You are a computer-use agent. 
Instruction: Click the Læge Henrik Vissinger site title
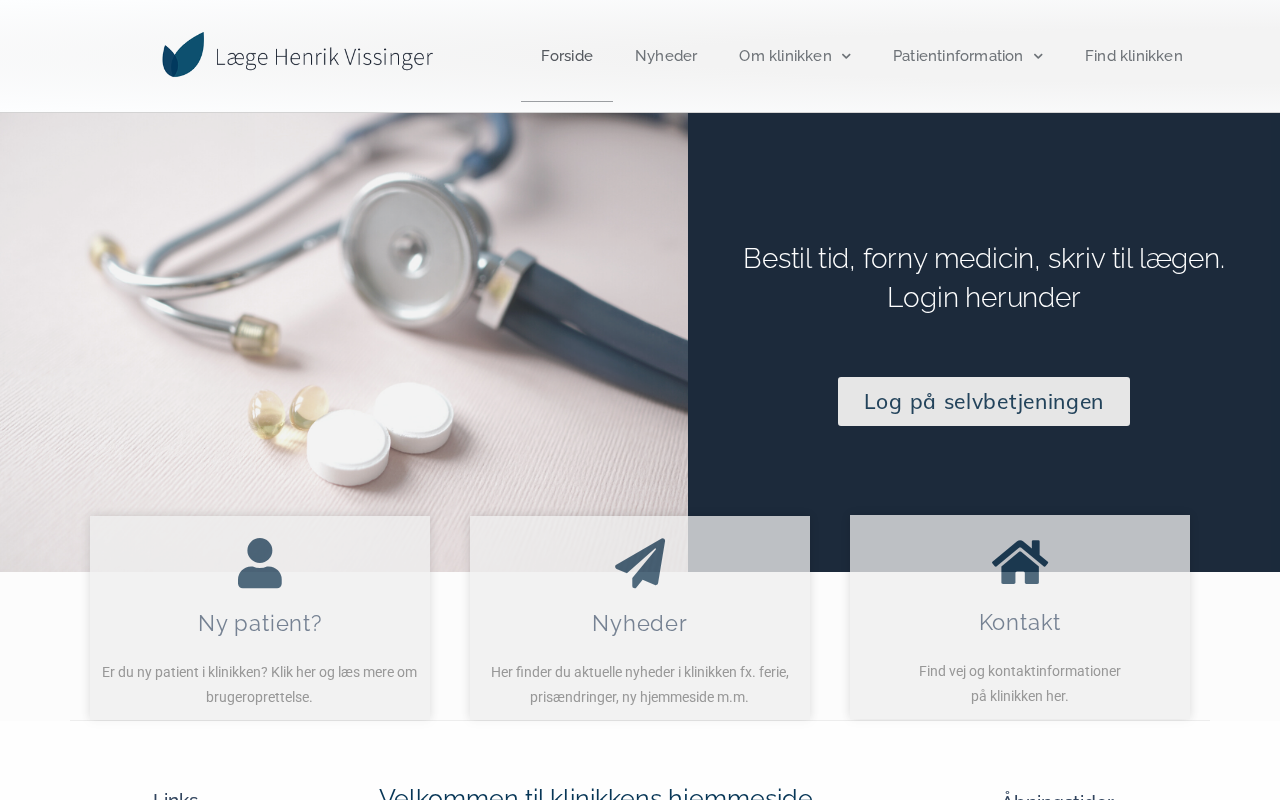[x=324, y=57]
